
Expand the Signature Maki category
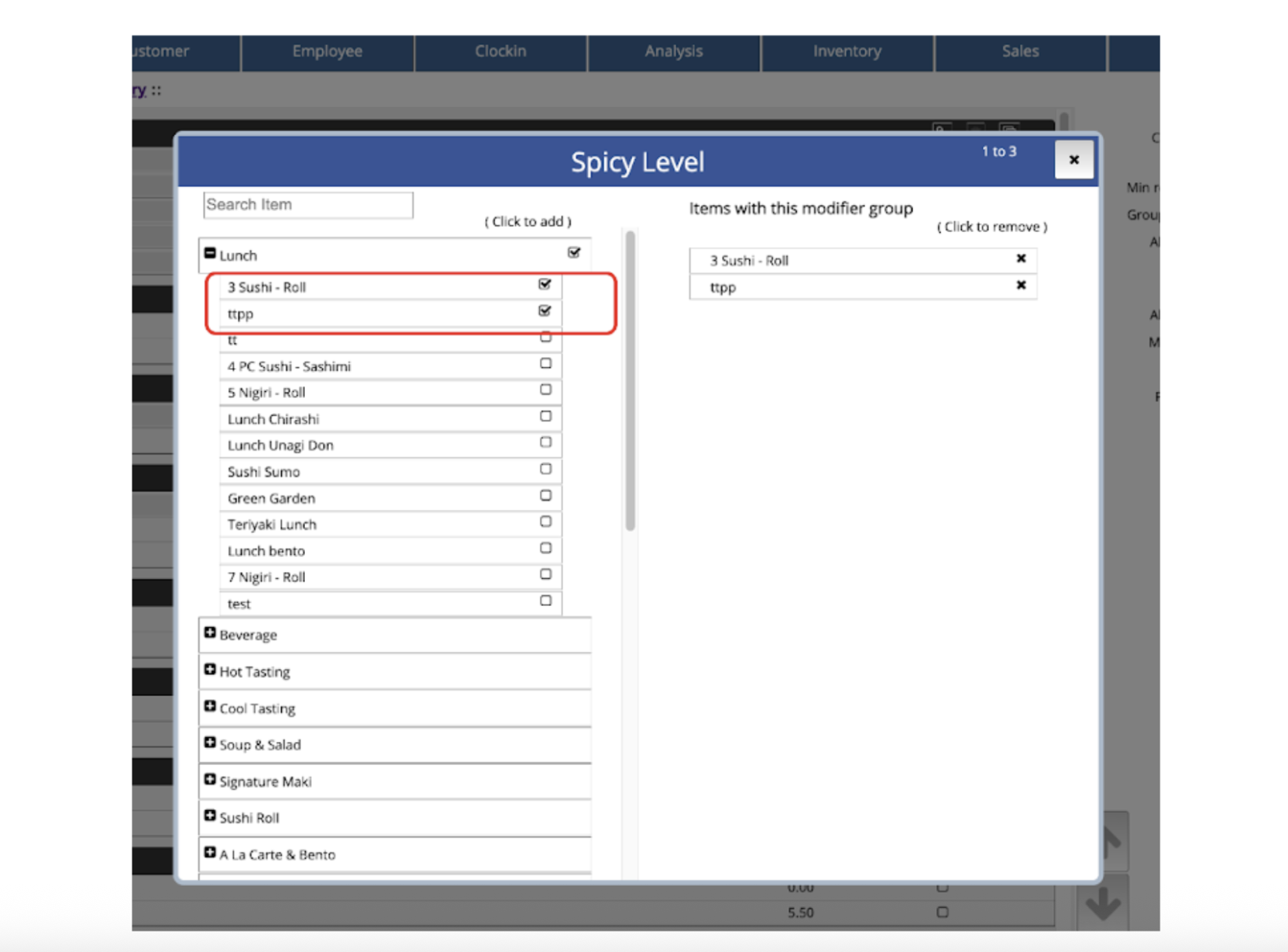tap(210, 779)
